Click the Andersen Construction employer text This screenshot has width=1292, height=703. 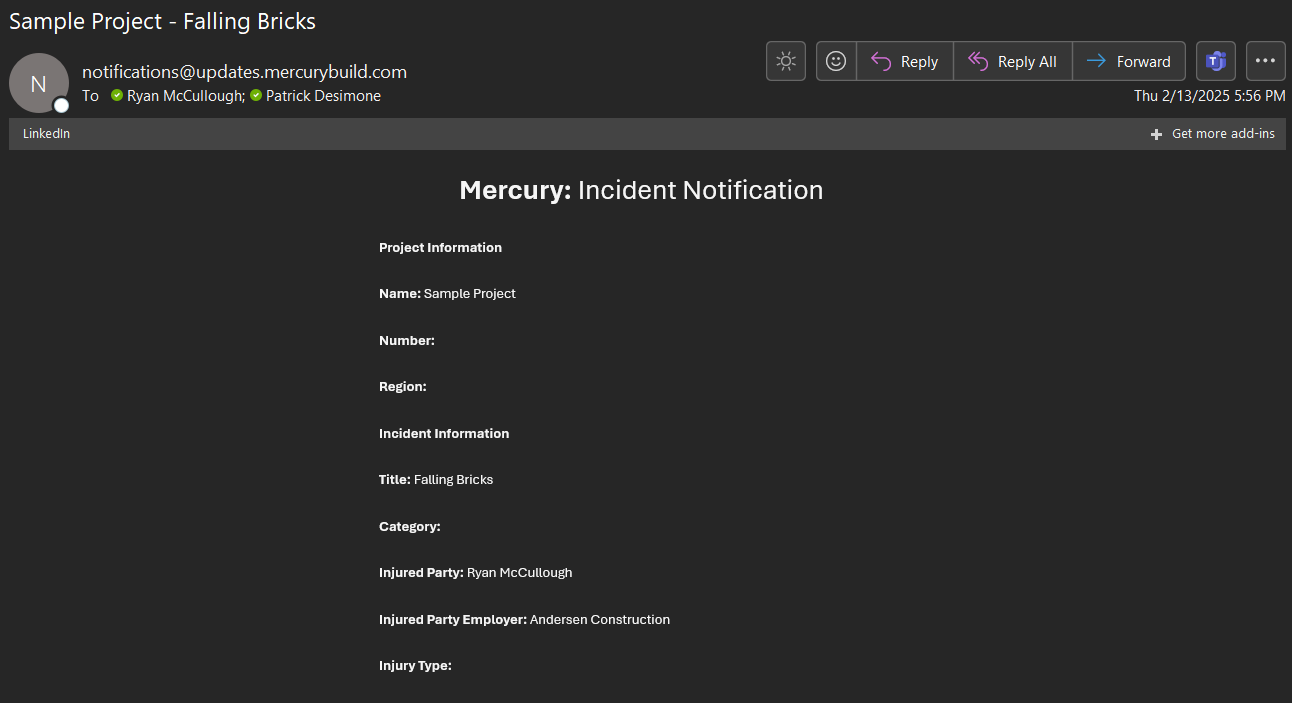(x=600, y=620)
